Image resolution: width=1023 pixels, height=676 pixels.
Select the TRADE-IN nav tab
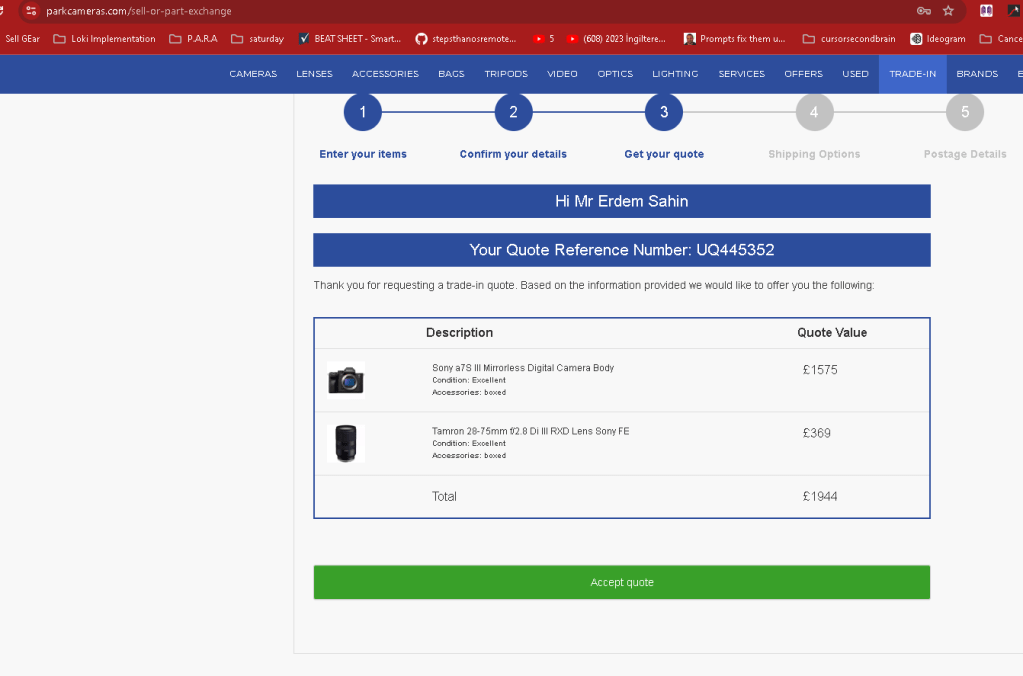tap(913, 74)
